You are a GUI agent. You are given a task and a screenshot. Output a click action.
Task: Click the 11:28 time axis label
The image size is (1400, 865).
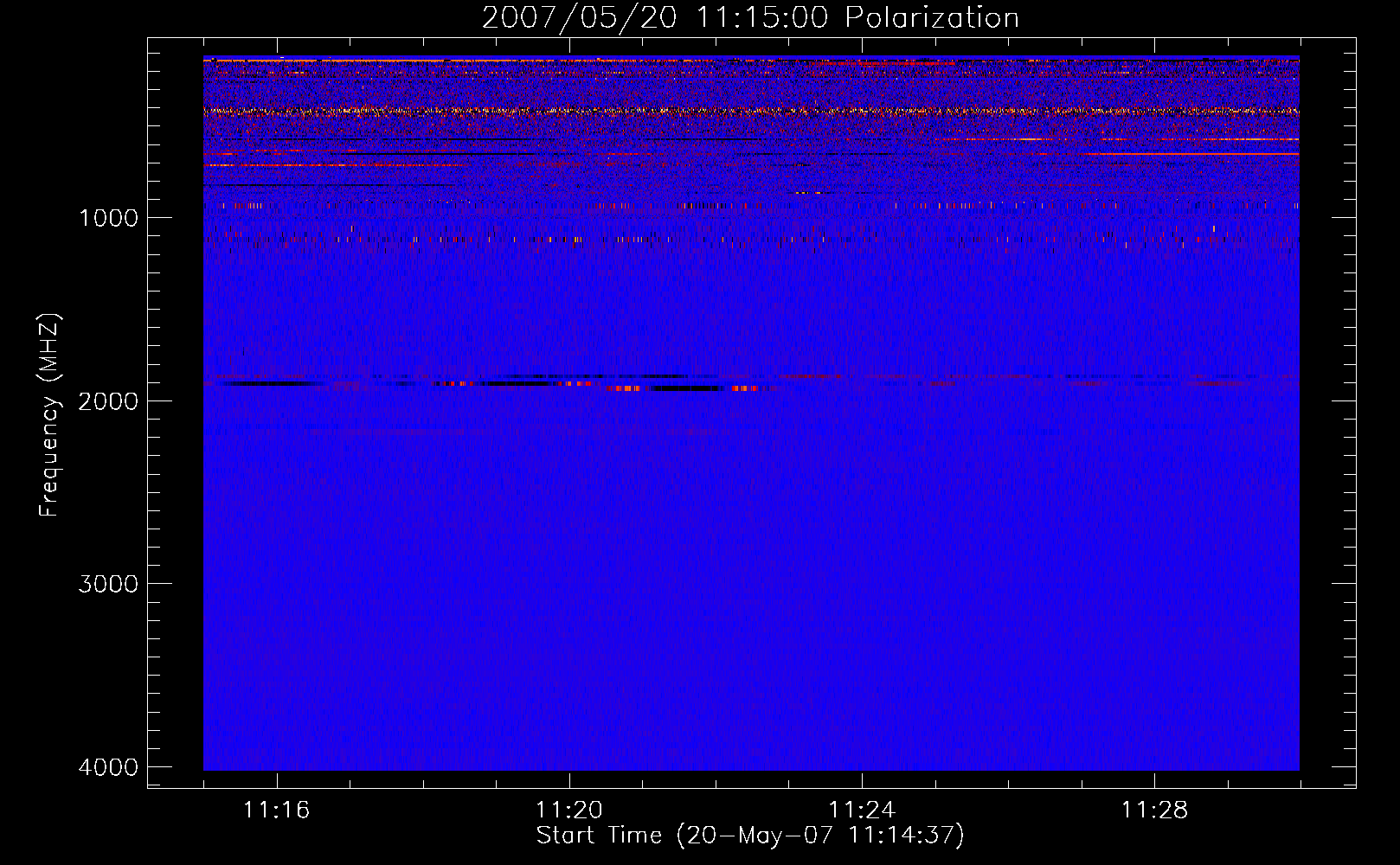[x=1155, y=811]
